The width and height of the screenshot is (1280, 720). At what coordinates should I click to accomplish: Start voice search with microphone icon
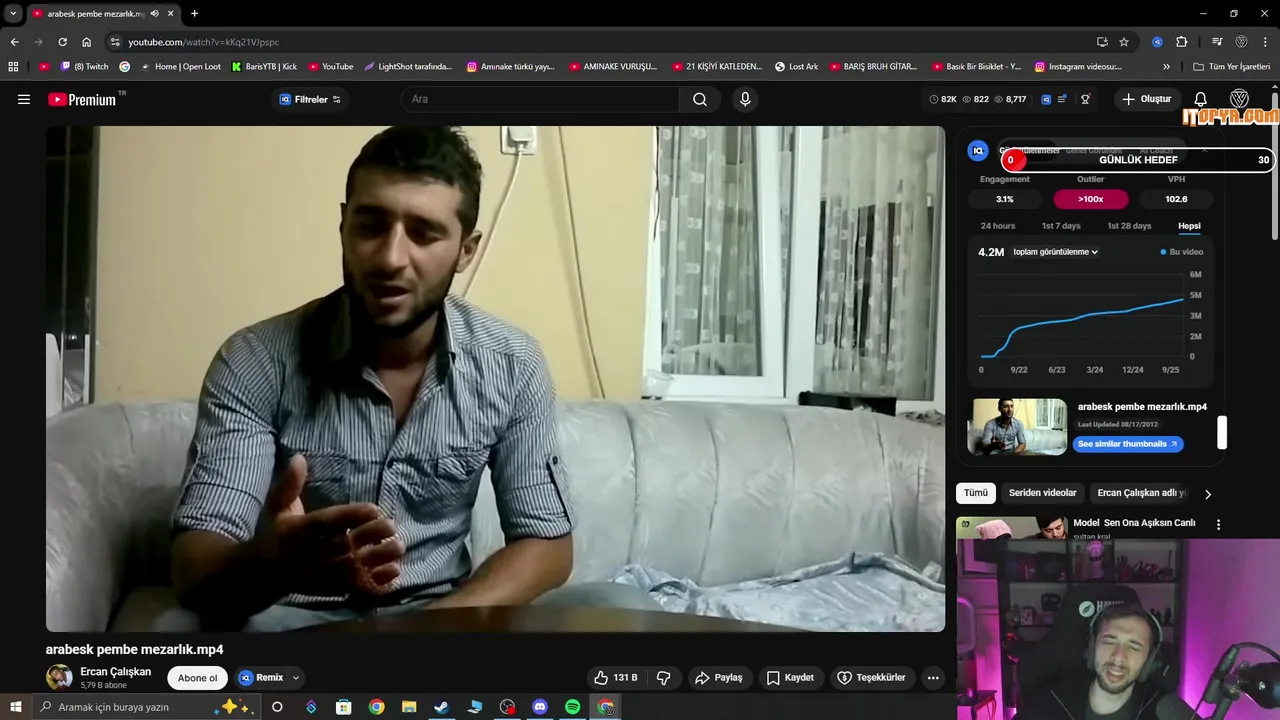(x=744, y=99)
